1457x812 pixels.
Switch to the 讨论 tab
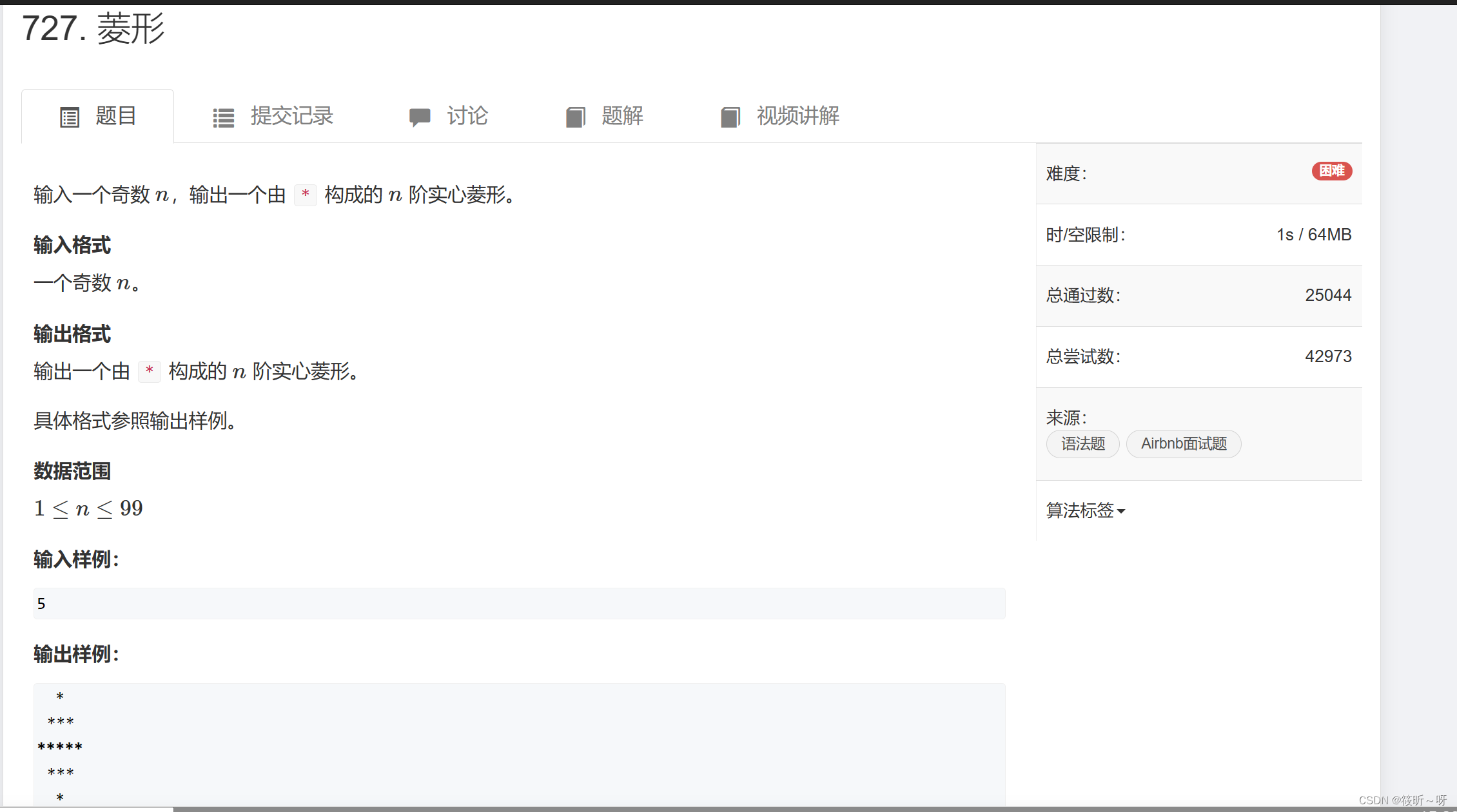coord(467,117)
